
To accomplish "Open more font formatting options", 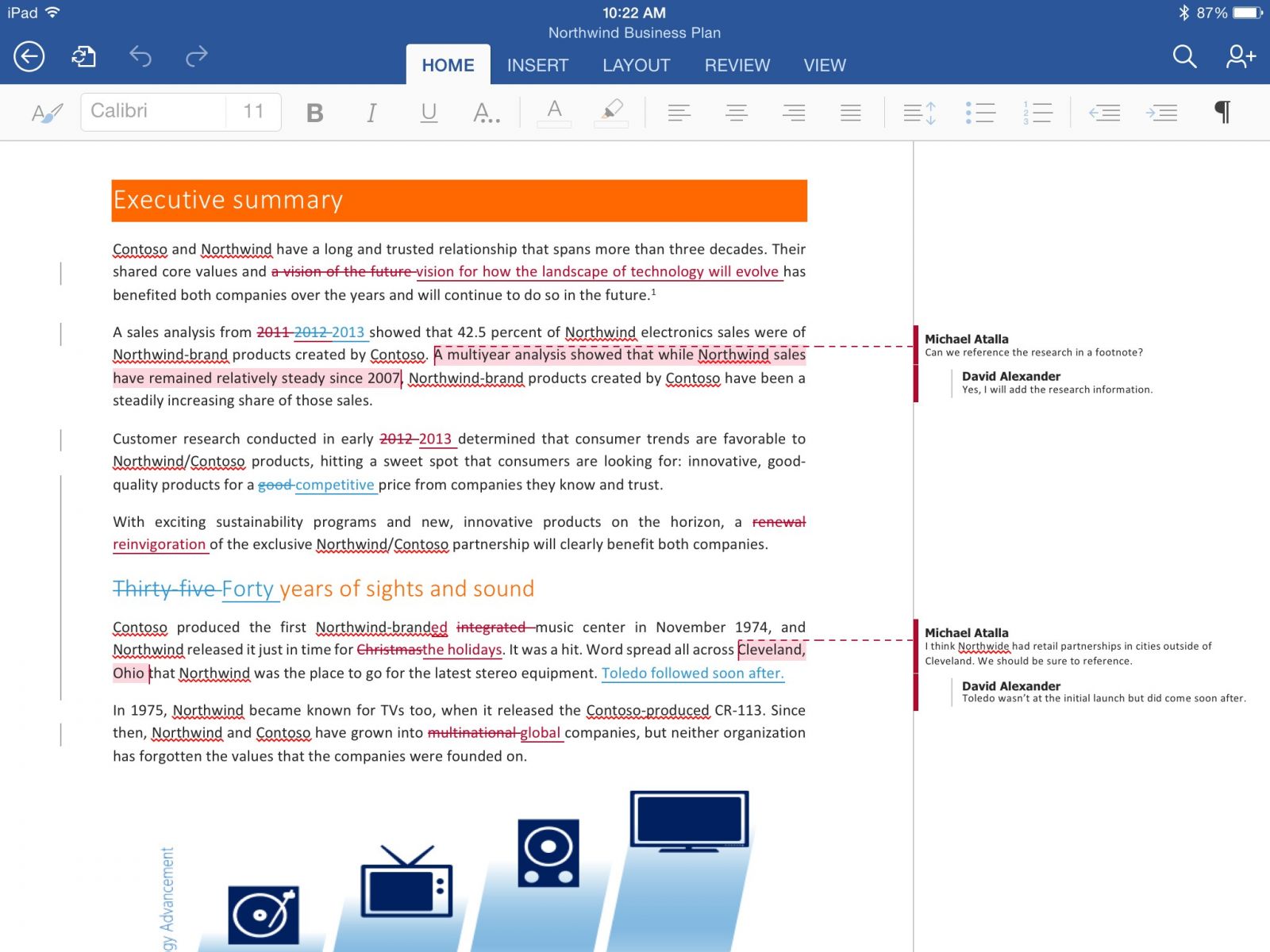I will (486, 113).
